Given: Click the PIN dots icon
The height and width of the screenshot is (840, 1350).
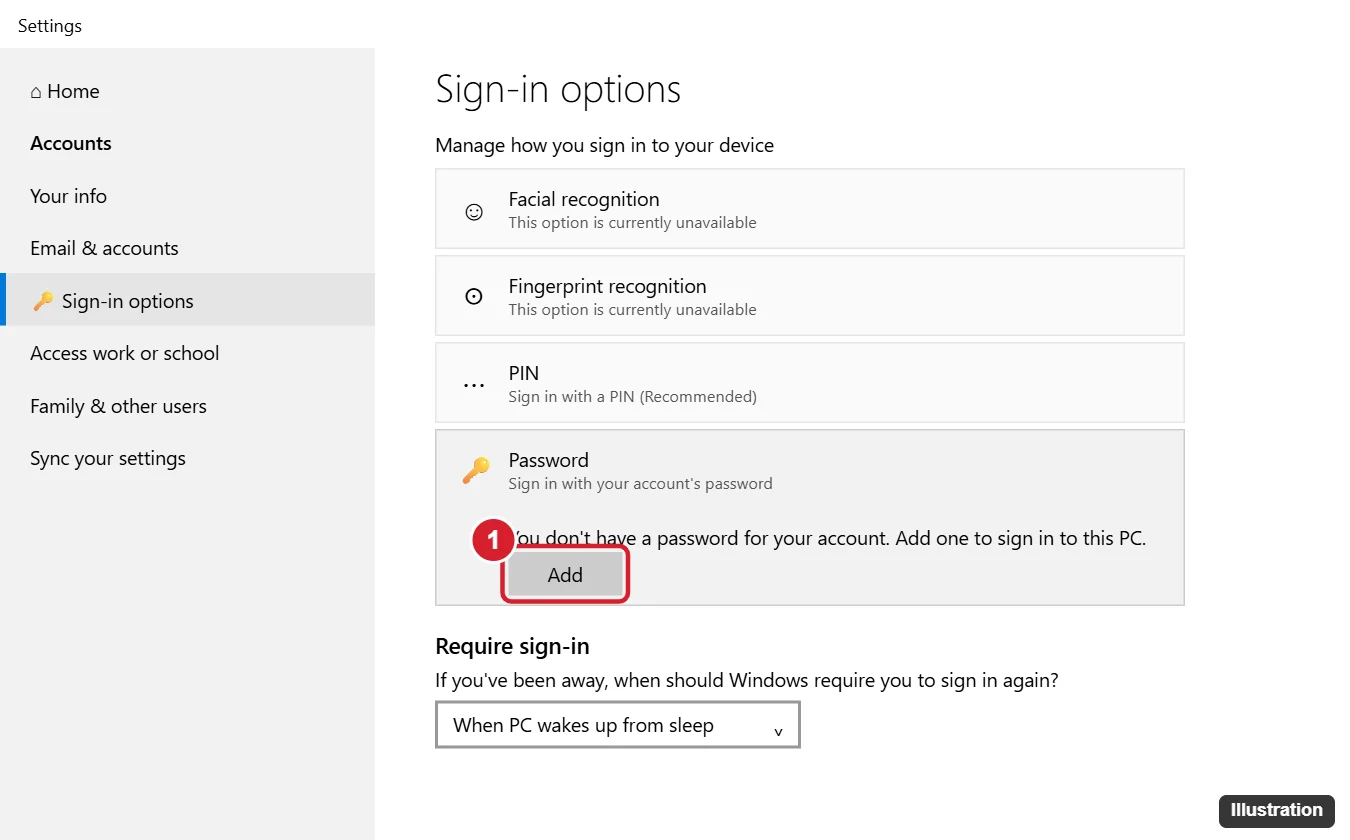Looking at the screenshot, I should [x=475, y=385].
